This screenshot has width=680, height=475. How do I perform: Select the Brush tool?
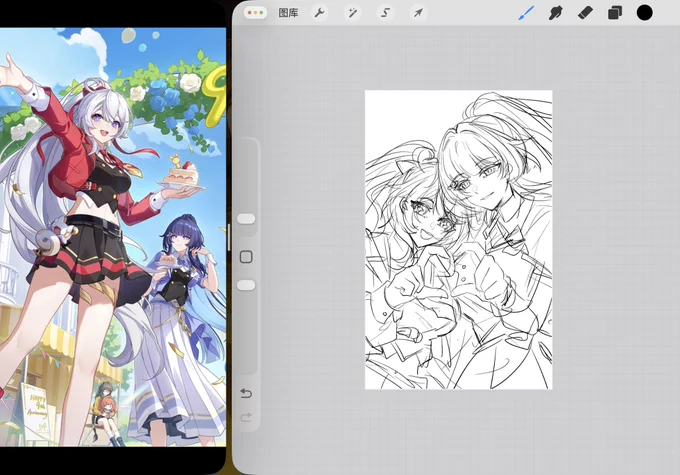coord(526,13)
